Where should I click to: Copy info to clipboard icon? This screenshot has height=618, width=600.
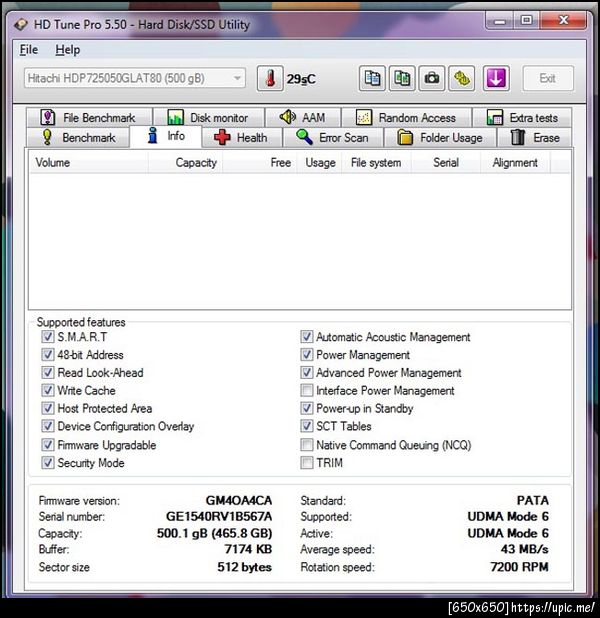(372, 78)
